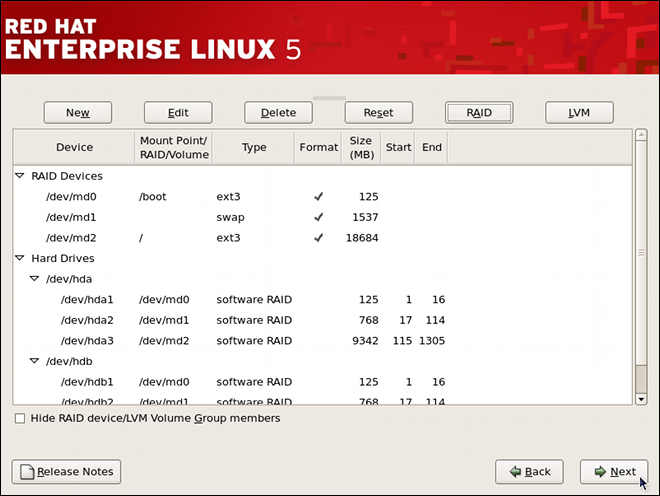Image resolution: width=660 pixels, height=496 pixels.
Task: Click the Hard Drives label
Action: pyautogui.click(x=63, y=258)
